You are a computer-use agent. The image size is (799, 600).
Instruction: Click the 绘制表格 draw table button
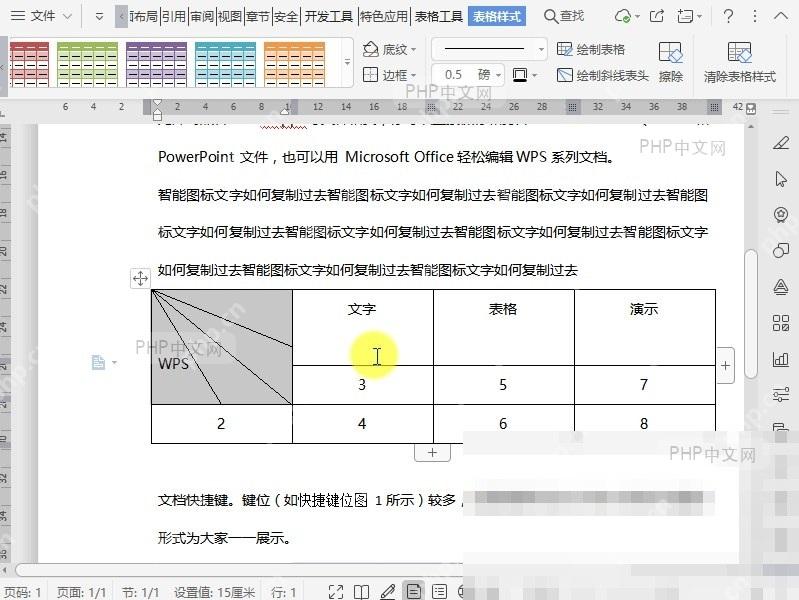pyautogui.click(x=591, y=49)
